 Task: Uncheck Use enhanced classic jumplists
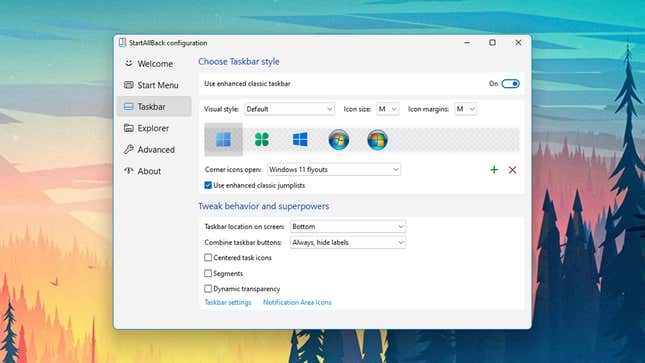[x=208, y=185]
